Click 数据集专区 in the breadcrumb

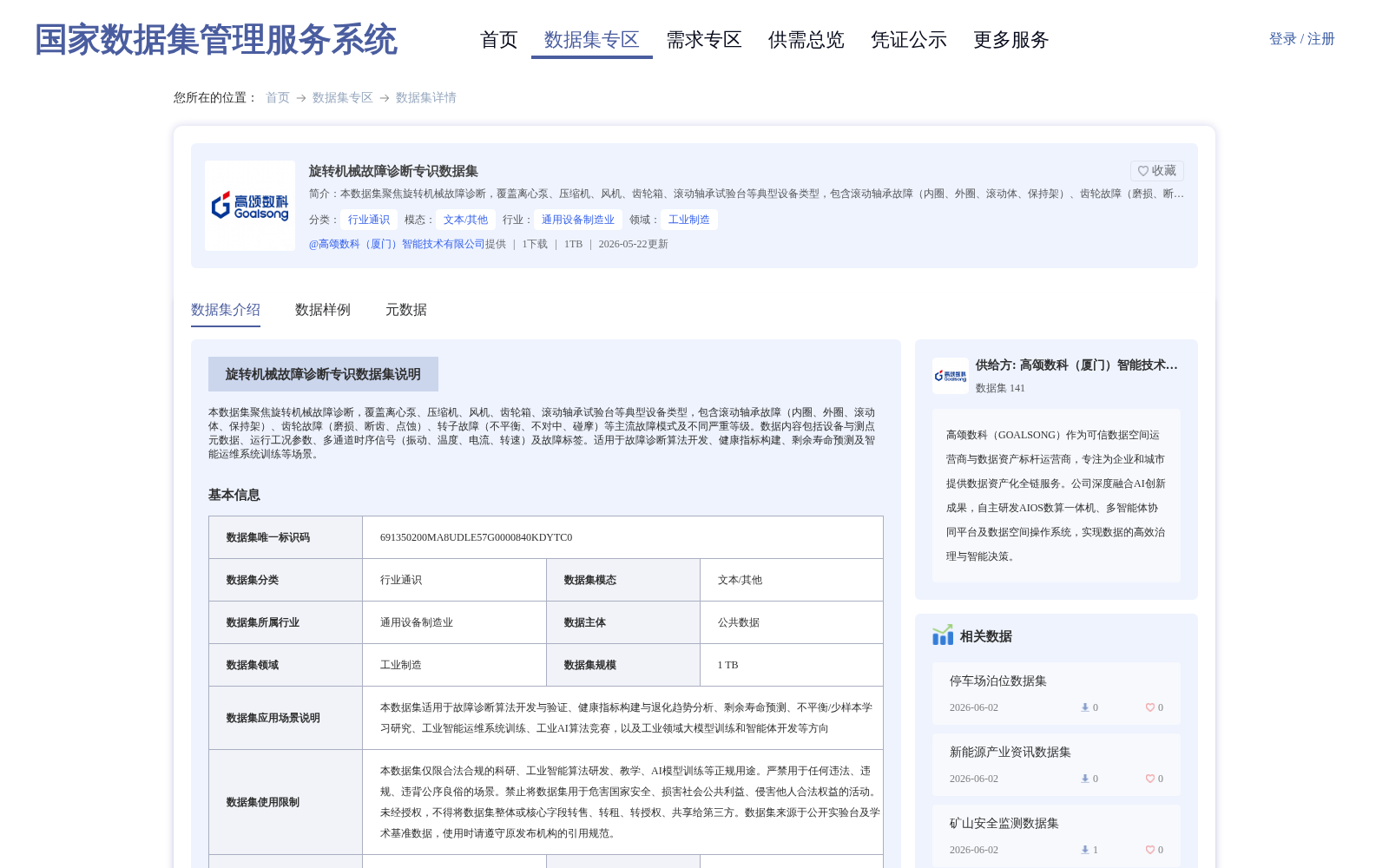pyautogui.click(x=343, y=97)
